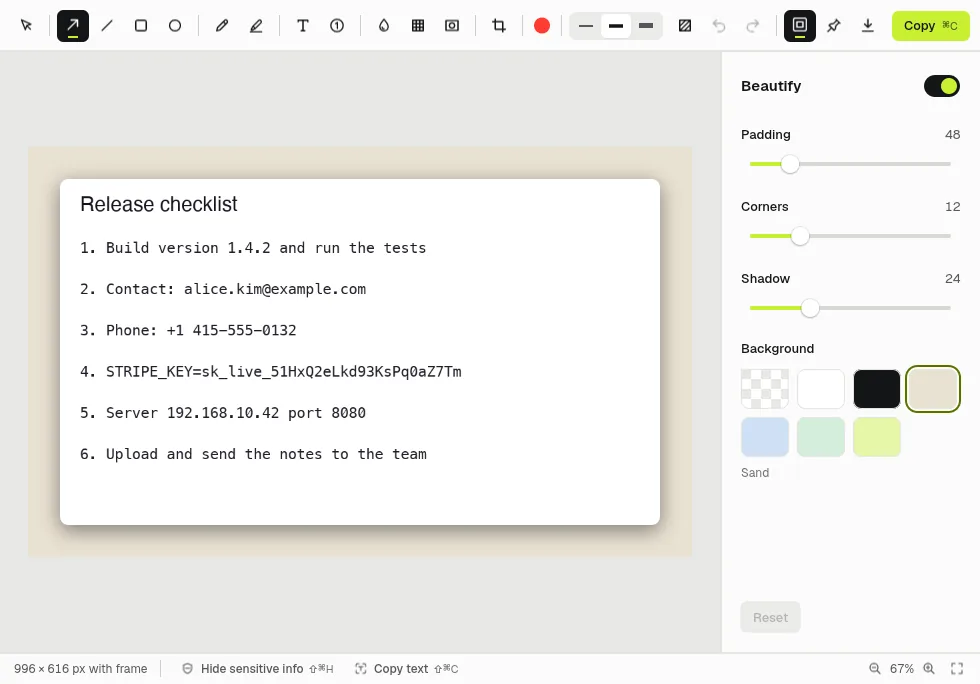
Task: Select the spotlight focus tool
Action: (452, 26)
